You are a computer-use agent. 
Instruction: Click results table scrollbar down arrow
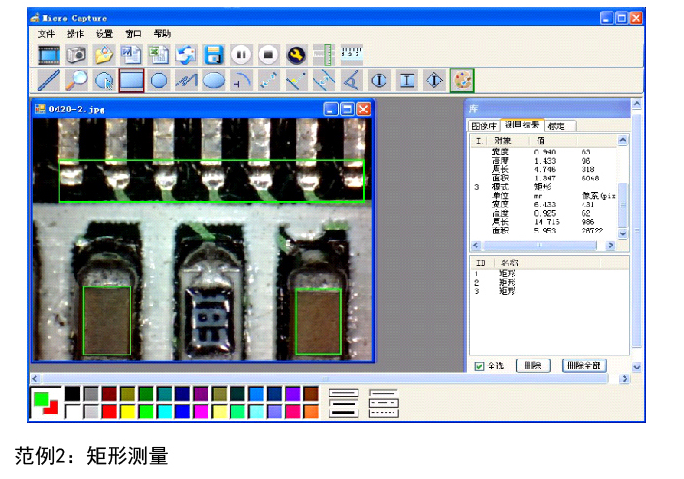point(622,234)
